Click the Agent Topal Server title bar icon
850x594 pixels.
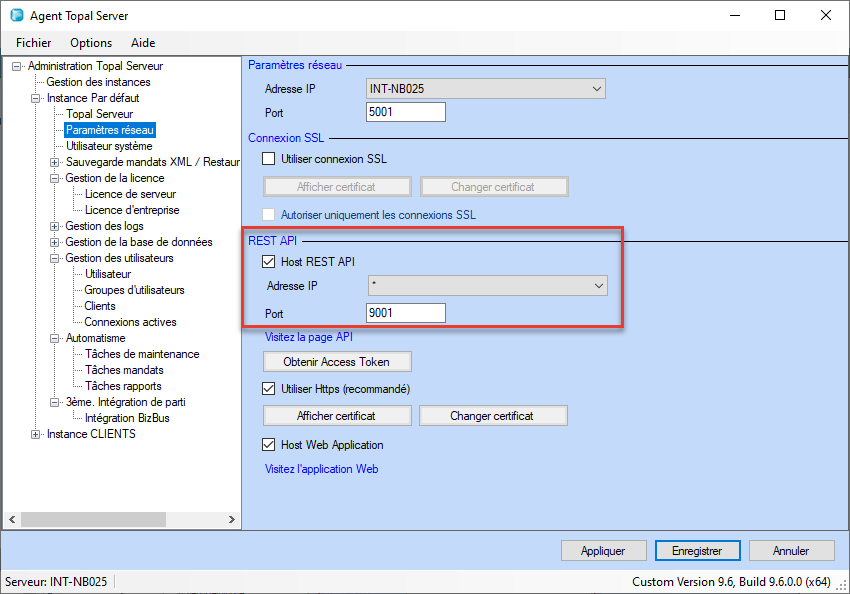[16, 16]
